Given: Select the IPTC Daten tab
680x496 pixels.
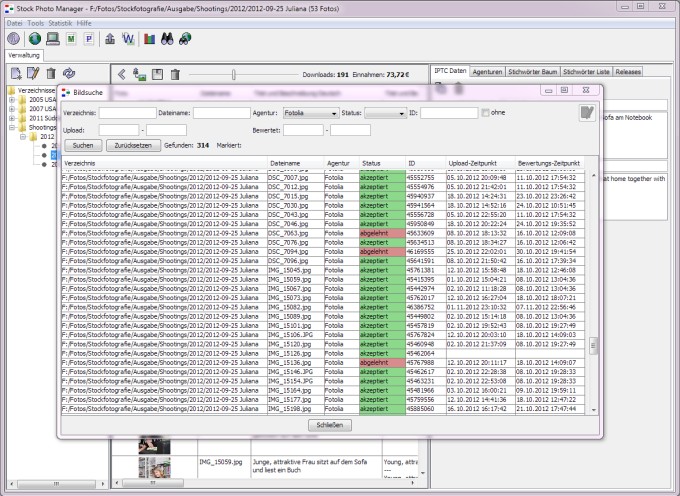Looking at the screenshot, I should [450, 71].
